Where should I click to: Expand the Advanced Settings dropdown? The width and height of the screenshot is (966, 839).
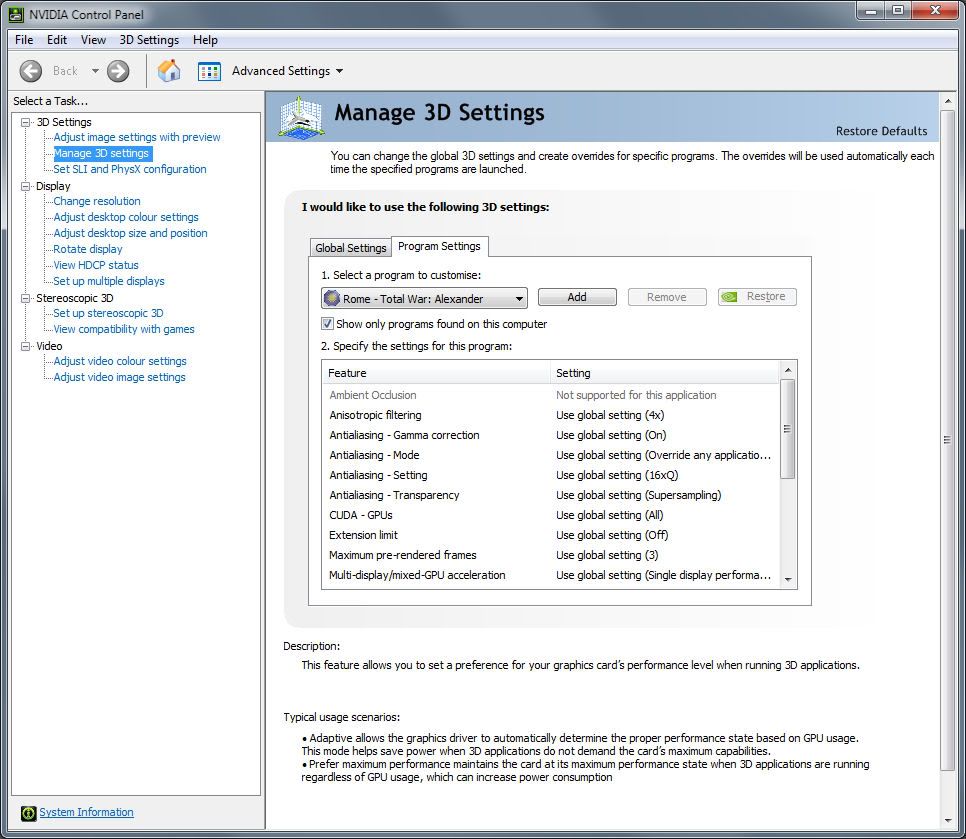click(x=339, y=71)
